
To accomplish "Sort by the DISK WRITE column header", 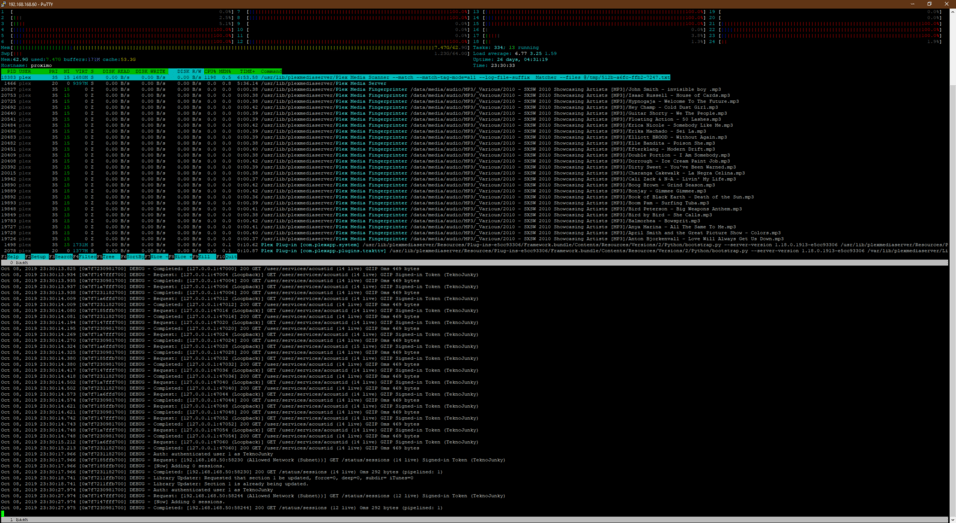I will [x=151, y=71].
